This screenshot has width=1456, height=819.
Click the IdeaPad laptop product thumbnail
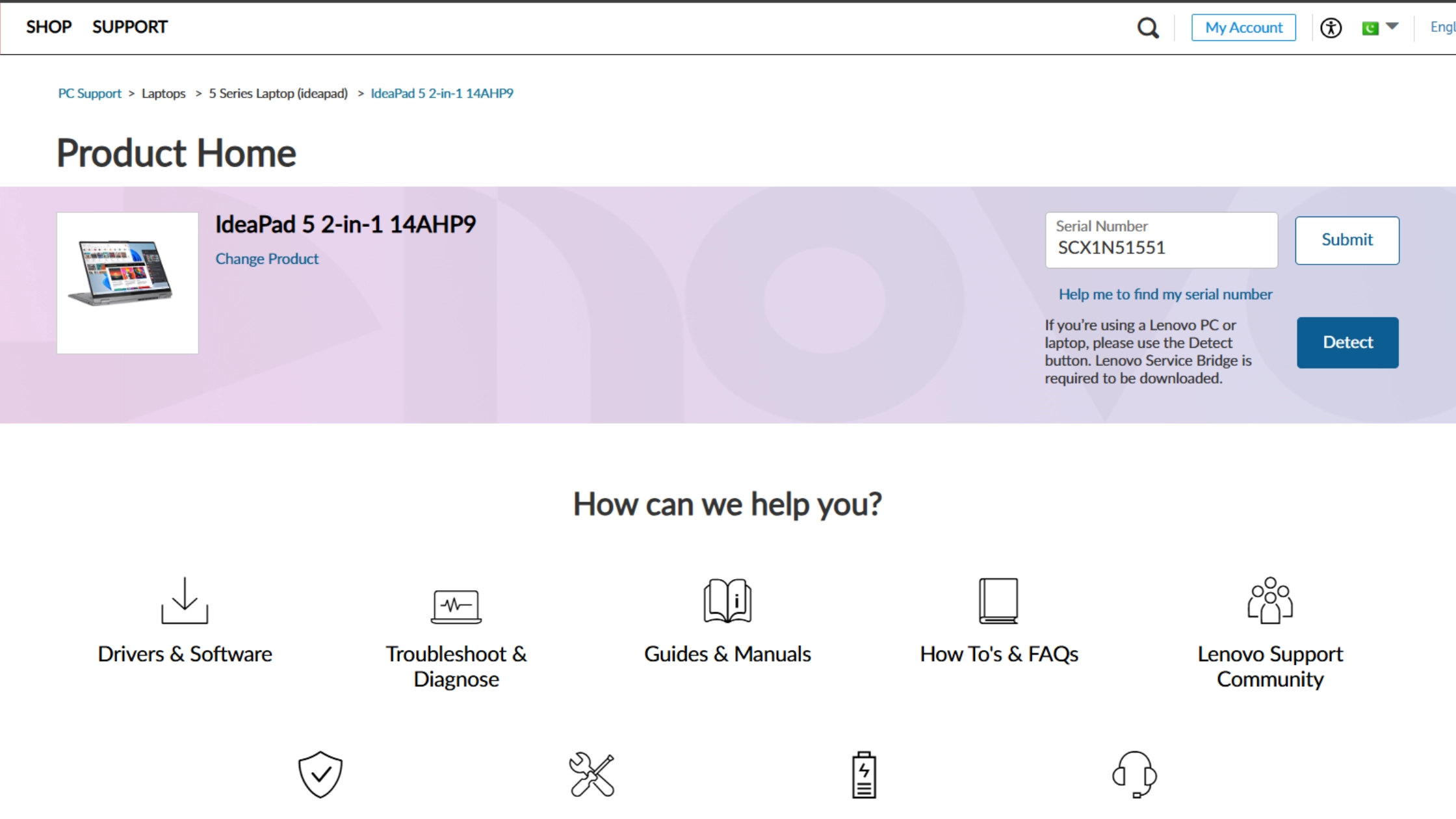coord(127,283)
